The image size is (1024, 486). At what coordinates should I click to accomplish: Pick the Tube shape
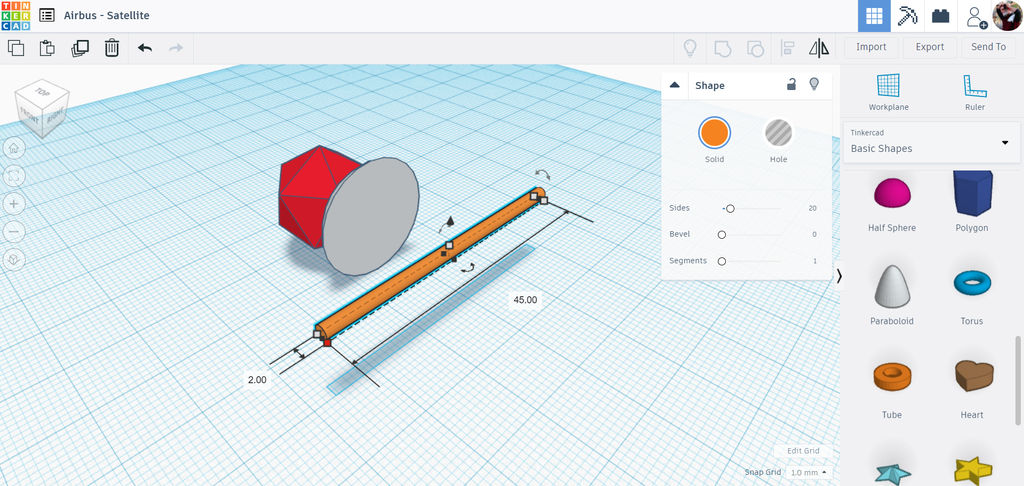pyautogui.click(x=891, y=389)
